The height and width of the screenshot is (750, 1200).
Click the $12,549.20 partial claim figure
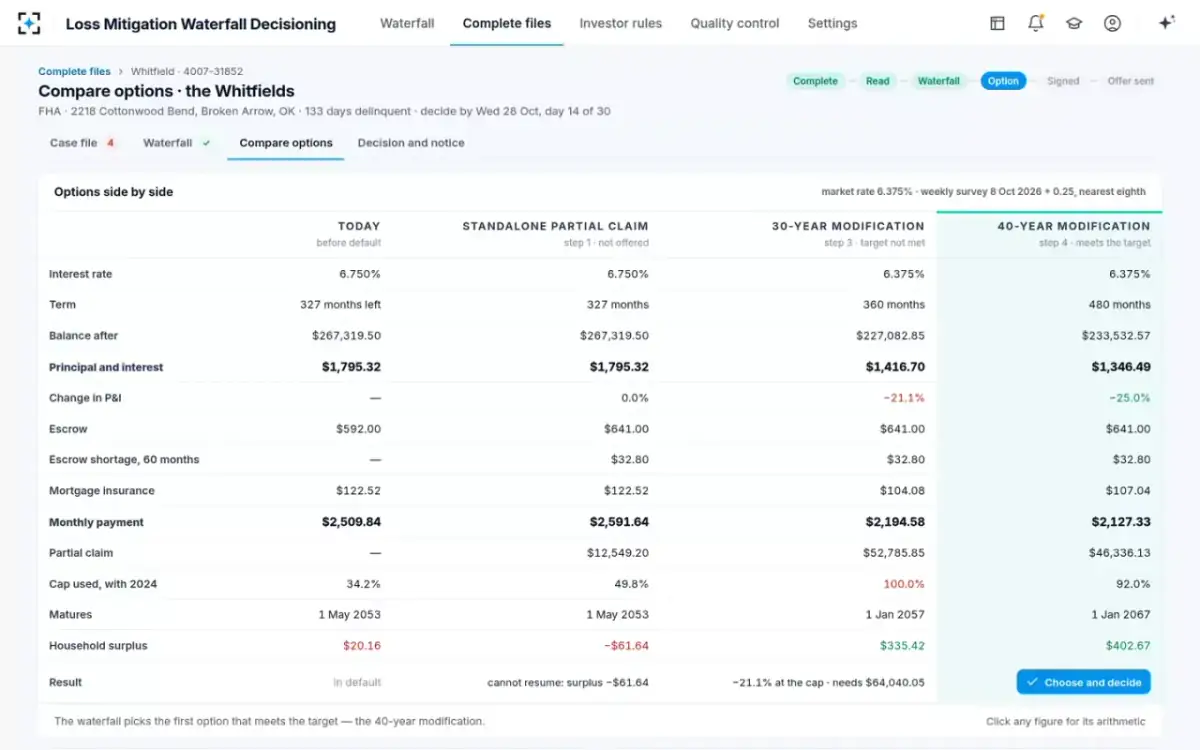[x=618, y=553]
